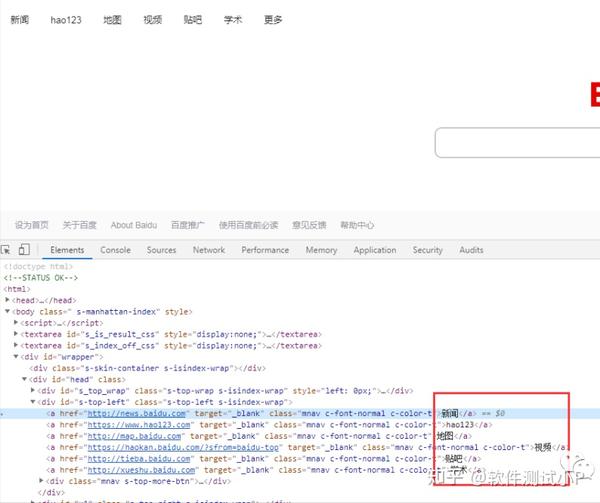600x503 pixels.
Task: Click the 设为首页 footer link
Action: 31,225
